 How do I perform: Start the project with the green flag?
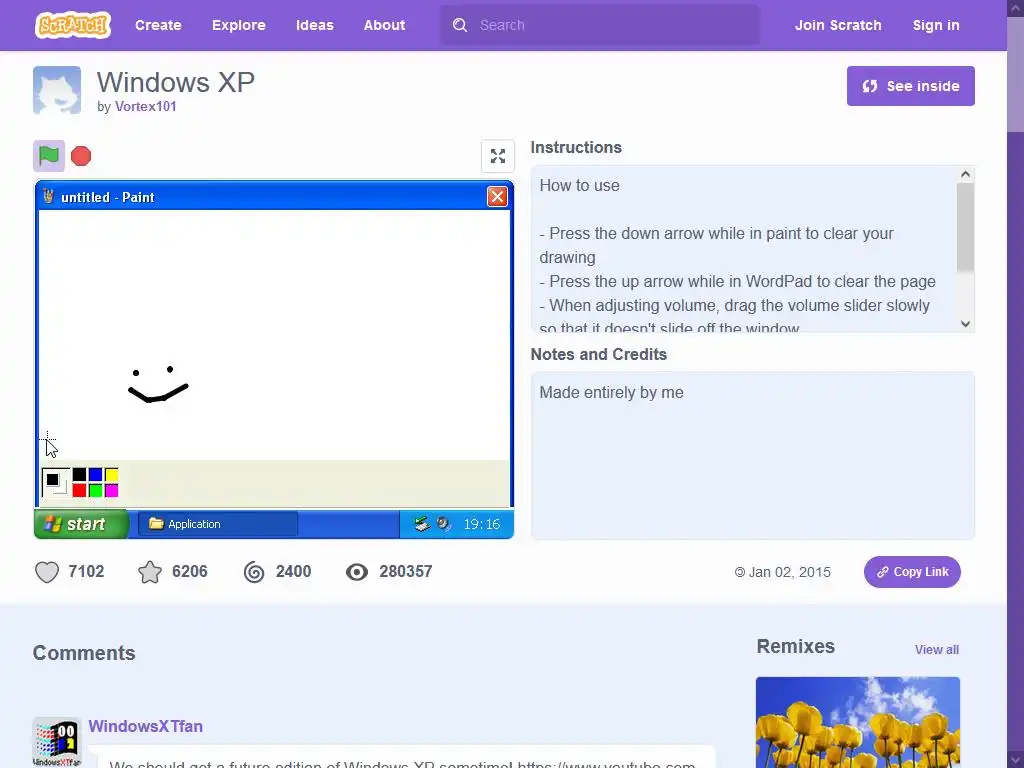pyautogui.click(x=49, y=156)
